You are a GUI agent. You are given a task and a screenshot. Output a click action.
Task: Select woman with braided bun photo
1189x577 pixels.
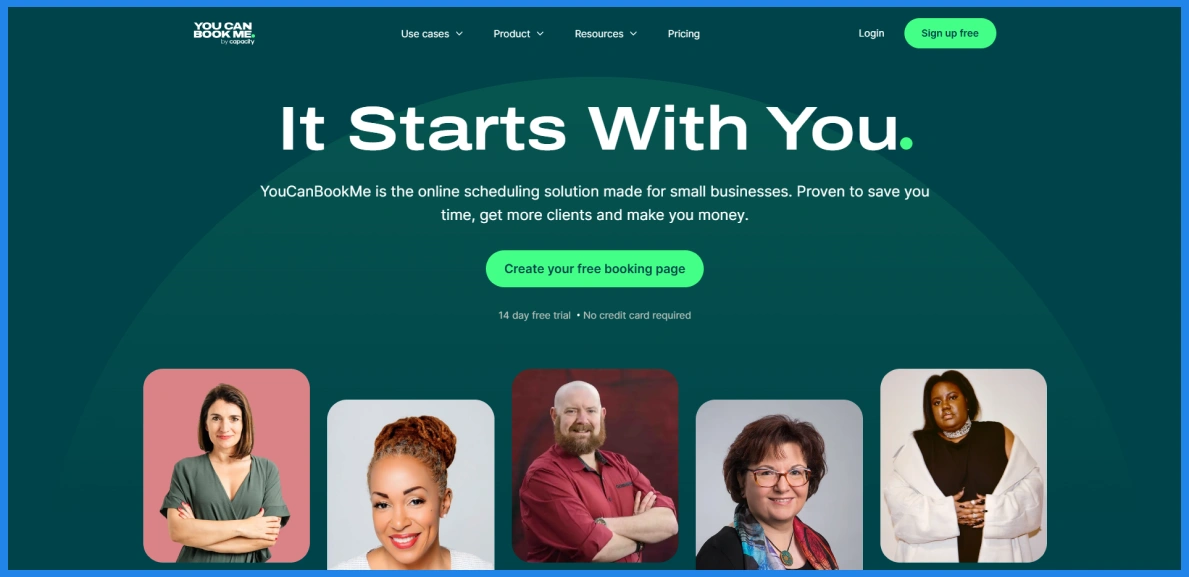click(410, 484)
